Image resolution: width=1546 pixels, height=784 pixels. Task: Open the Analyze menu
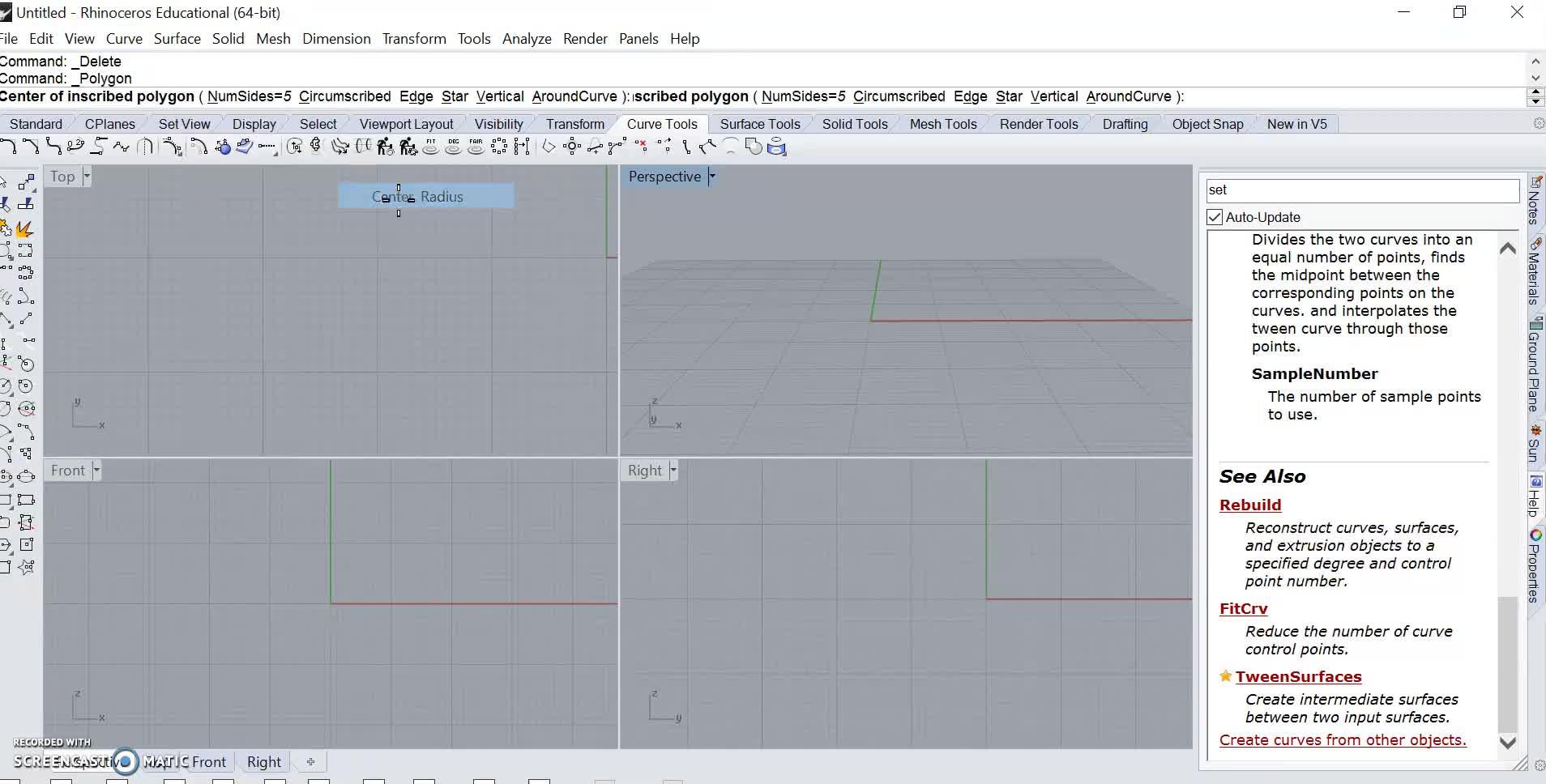[527, 39]
